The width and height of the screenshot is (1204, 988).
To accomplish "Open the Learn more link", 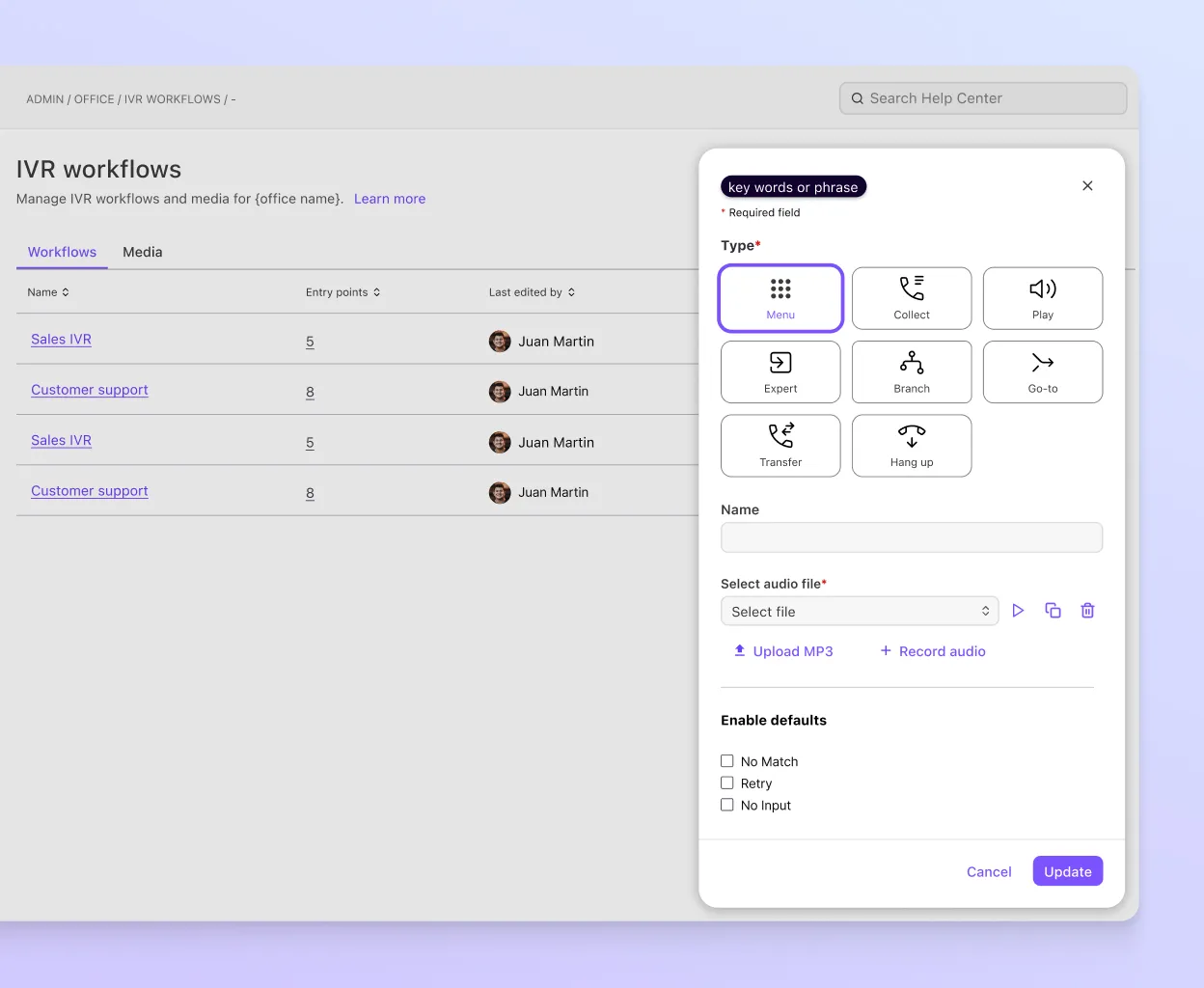I will pyautogui.click(x=390, y=199).
